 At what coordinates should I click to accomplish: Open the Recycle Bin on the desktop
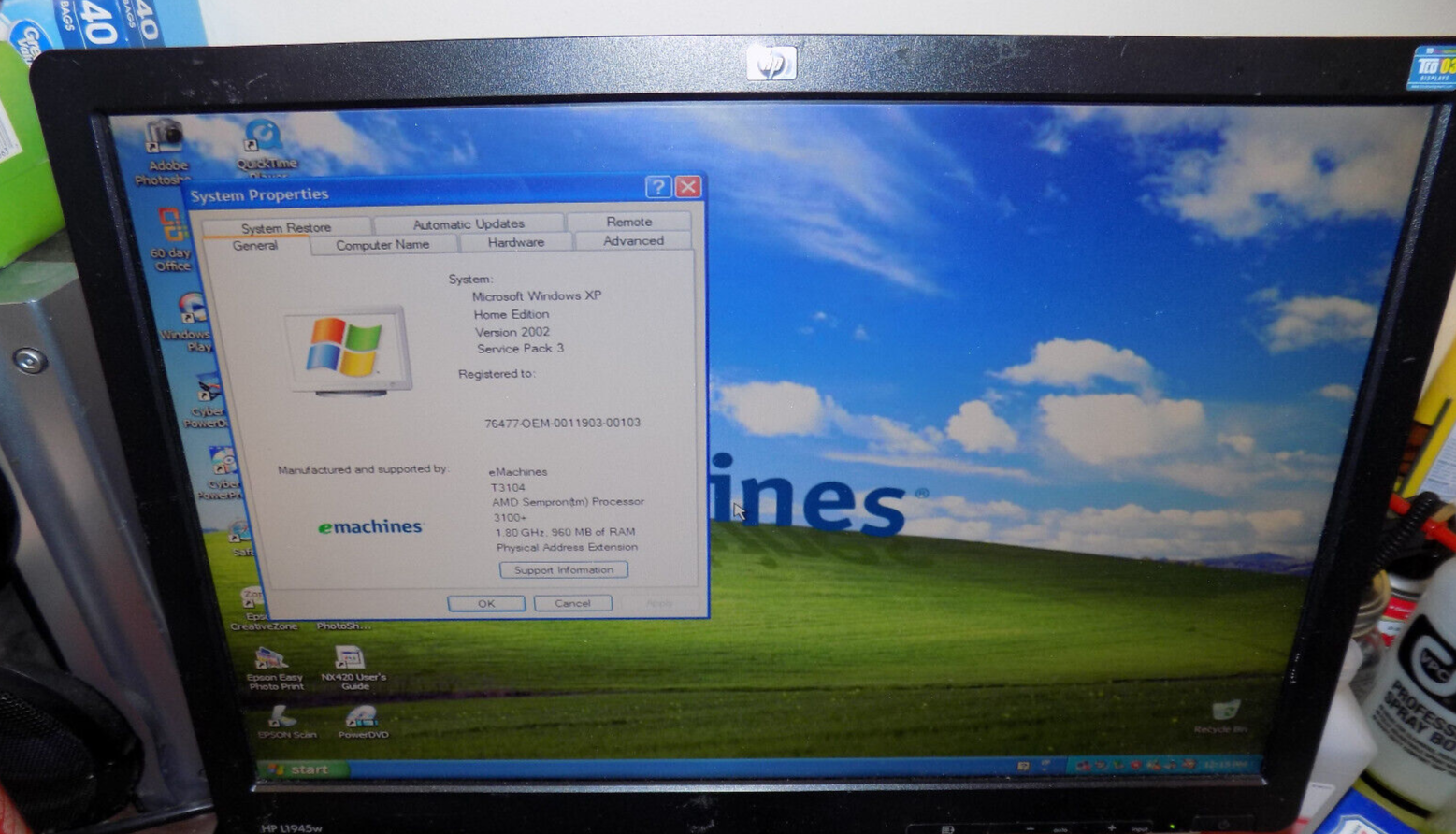tap(1221, 716)
